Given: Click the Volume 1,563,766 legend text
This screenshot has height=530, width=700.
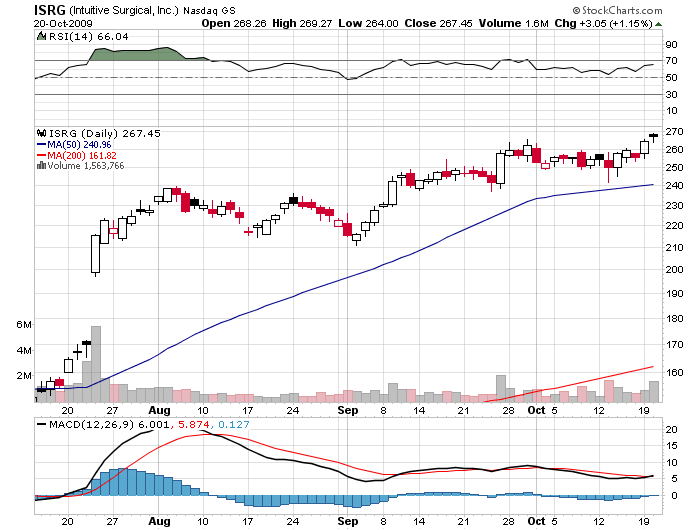Looking at the screenshot, I should 86,166.
